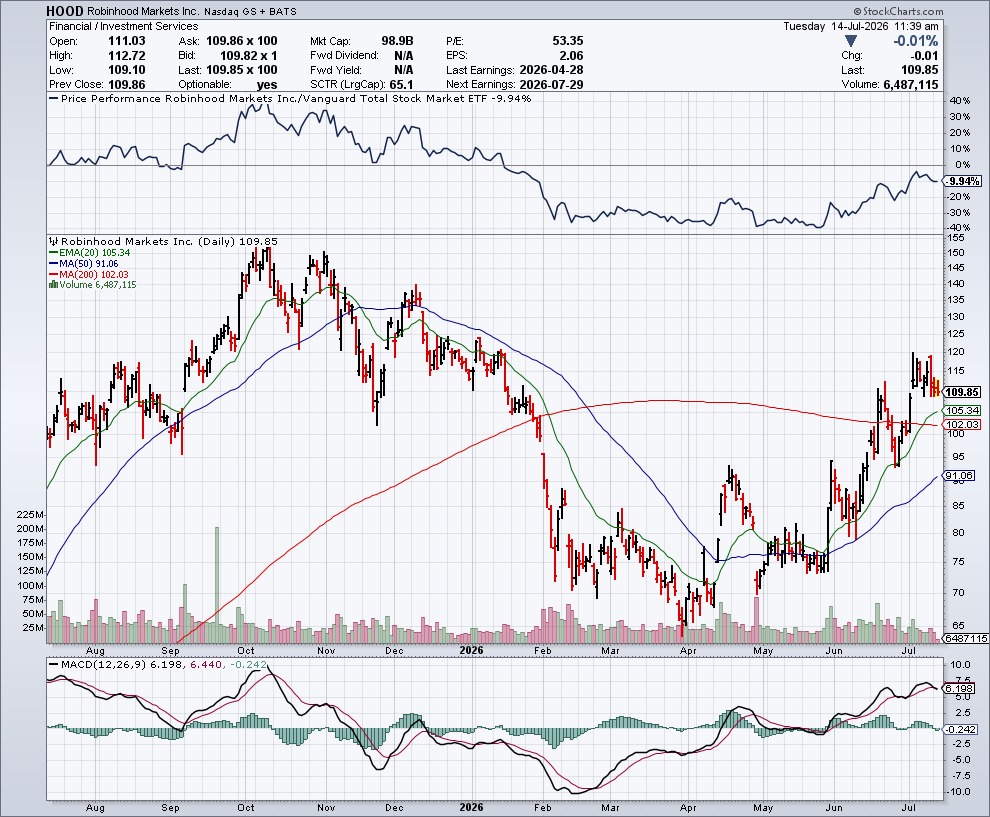Click the Tuesday 14-Jul-2026 timestamp
Viewport: 990px width, 817px height.
861,27
